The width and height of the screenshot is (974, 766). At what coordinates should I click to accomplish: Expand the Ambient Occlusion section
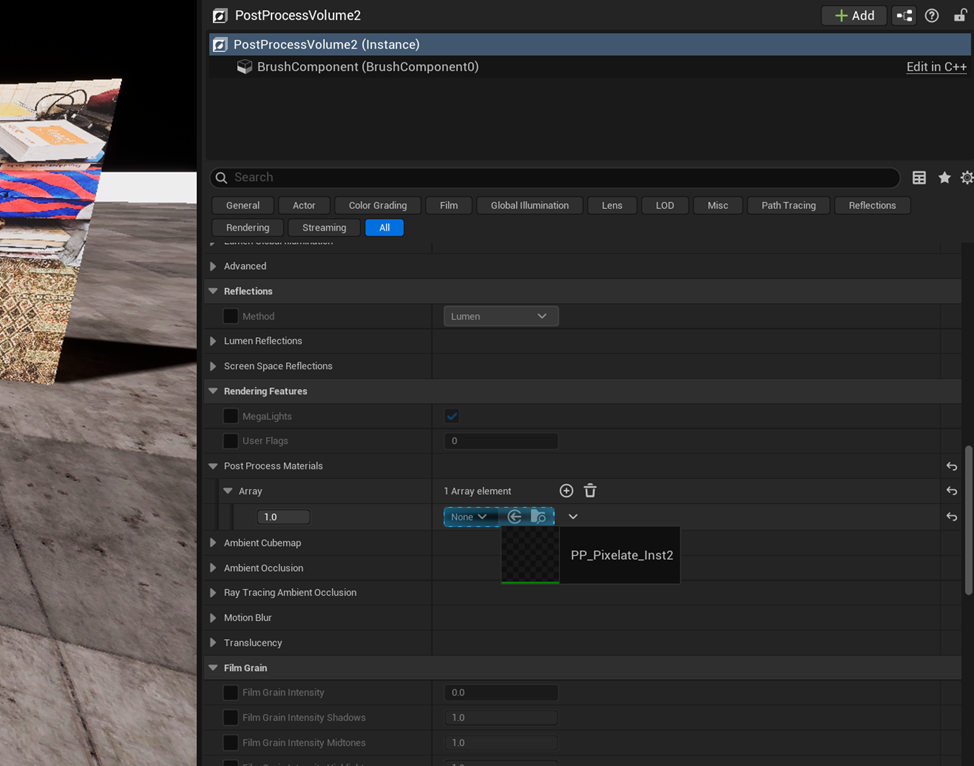tap(213, 568)
